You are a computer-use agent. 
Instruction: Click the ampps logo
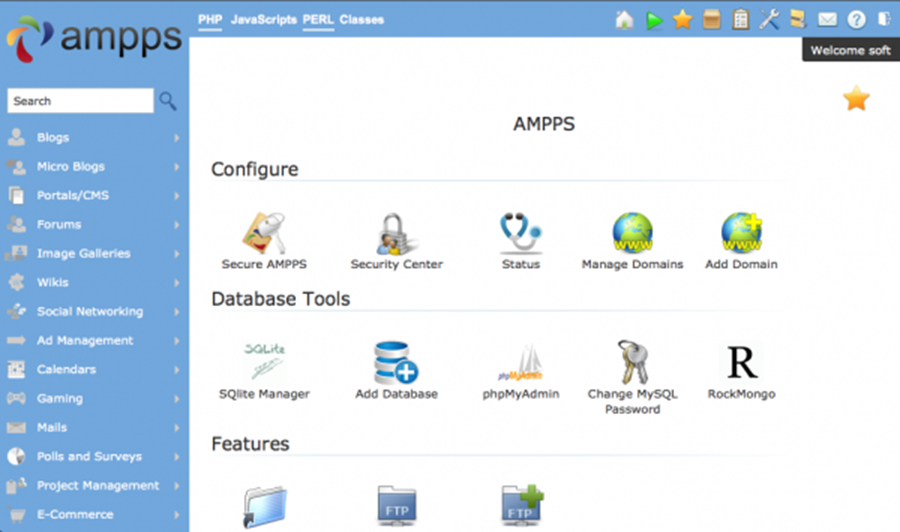coord(93,39)
